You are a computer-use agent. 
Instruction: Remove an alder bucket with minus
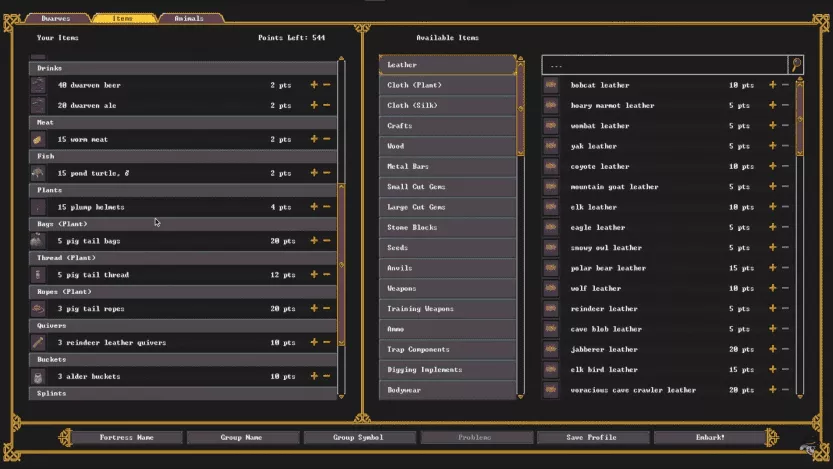327,376
